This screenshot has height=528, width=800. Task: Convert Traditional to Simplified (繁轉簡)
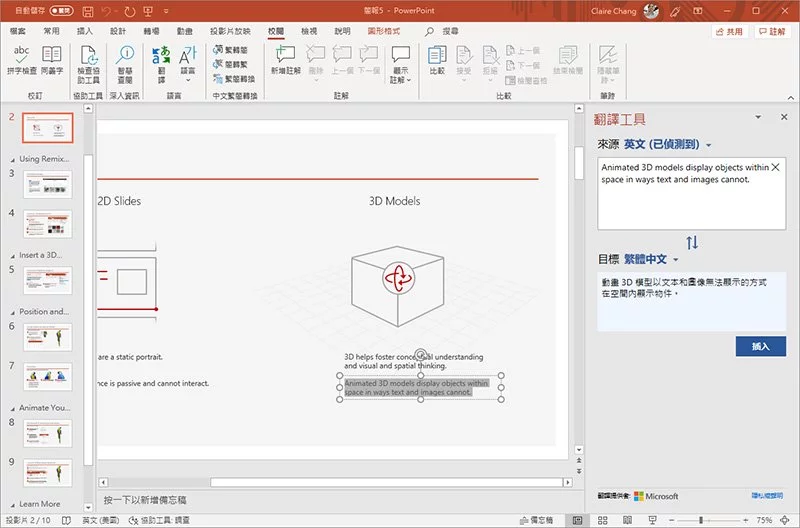pyautogui.click(x=230, y=50)
